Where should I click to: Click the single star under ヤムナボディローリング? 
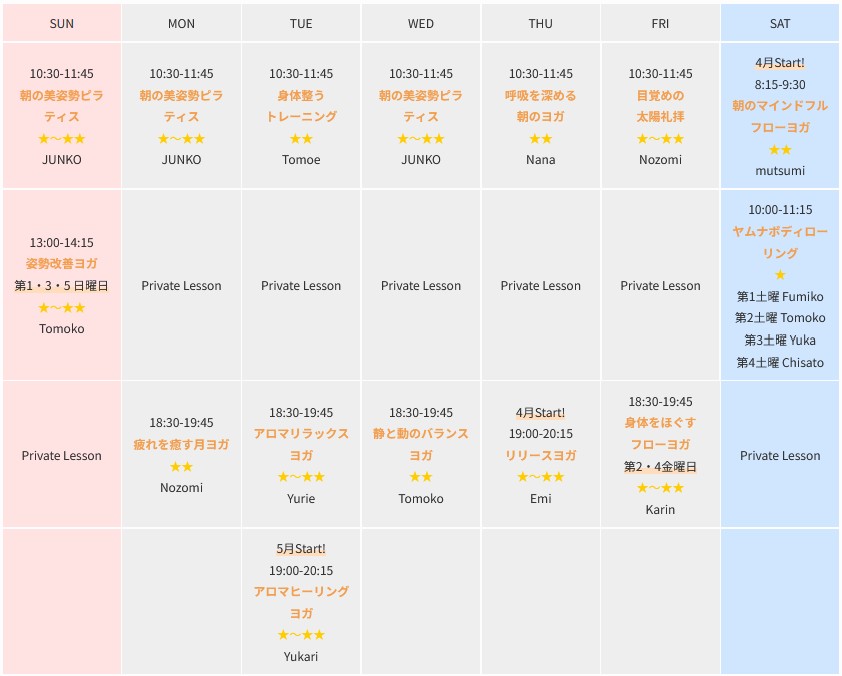pos(780,275)
